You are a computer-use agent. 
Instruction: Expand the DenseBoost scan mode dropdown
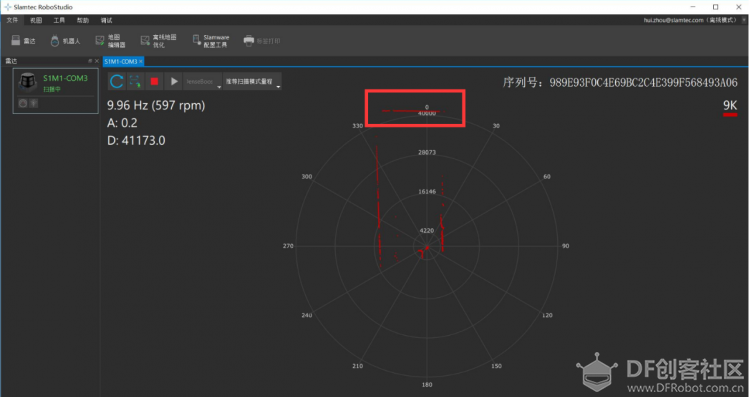(x=203, y=81)
